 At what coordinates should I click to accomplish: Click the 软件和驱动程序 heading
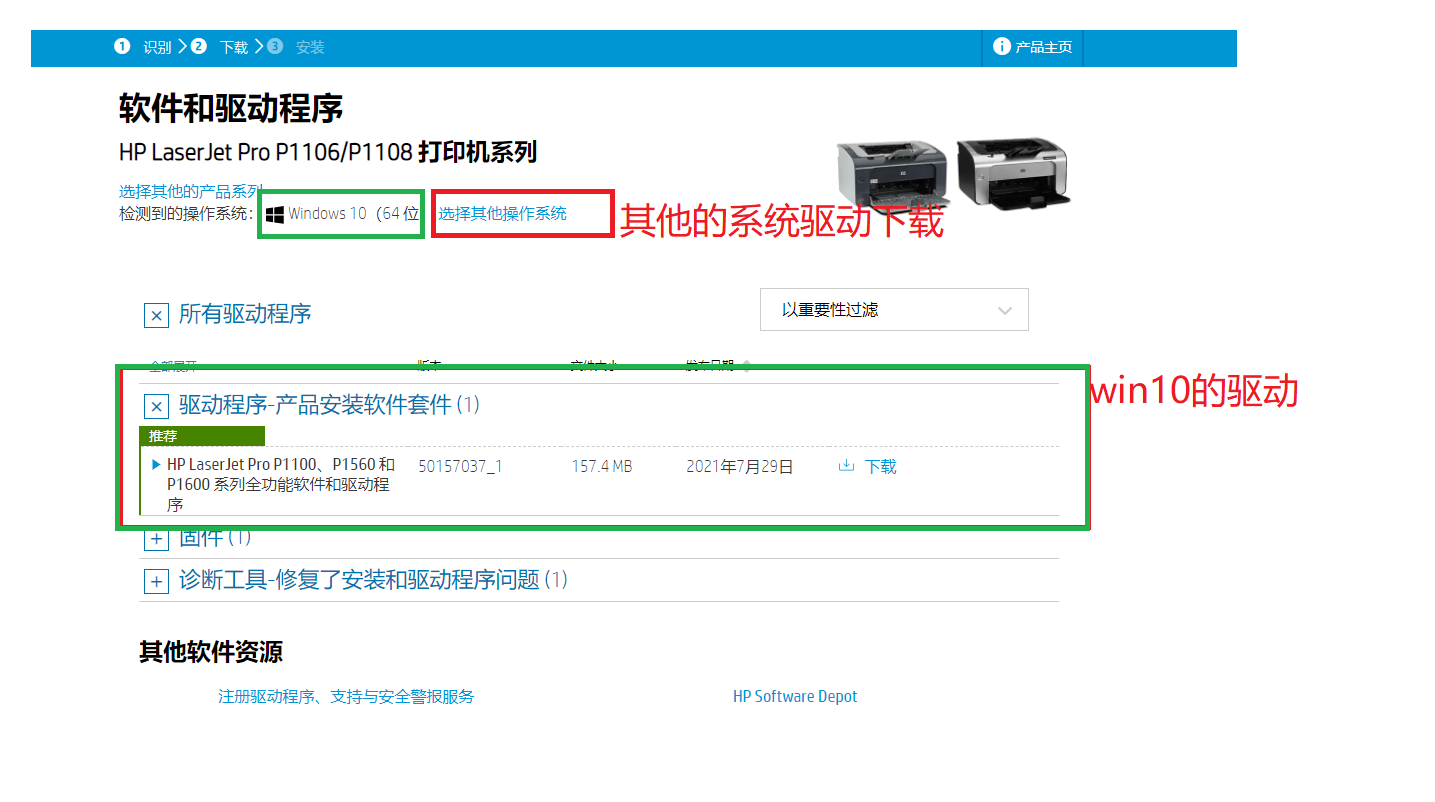click(x=231, y=108)
